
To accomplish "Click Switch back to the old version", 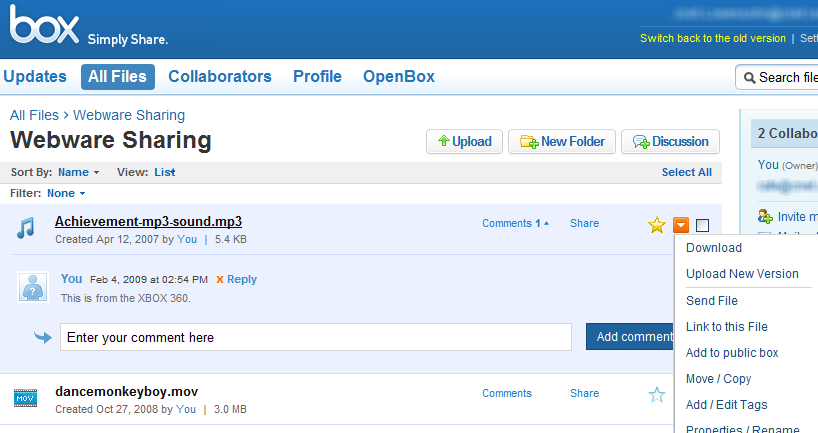I will pyautogui.click(x=712, y=38).
